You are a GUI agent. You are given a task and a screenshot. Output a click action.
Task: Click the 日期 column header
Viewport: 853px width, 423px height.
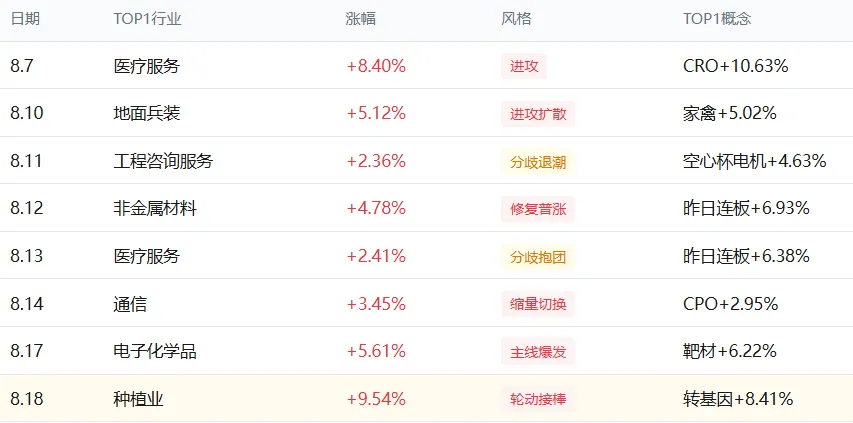pyautogui.click(x=25, y=19)
